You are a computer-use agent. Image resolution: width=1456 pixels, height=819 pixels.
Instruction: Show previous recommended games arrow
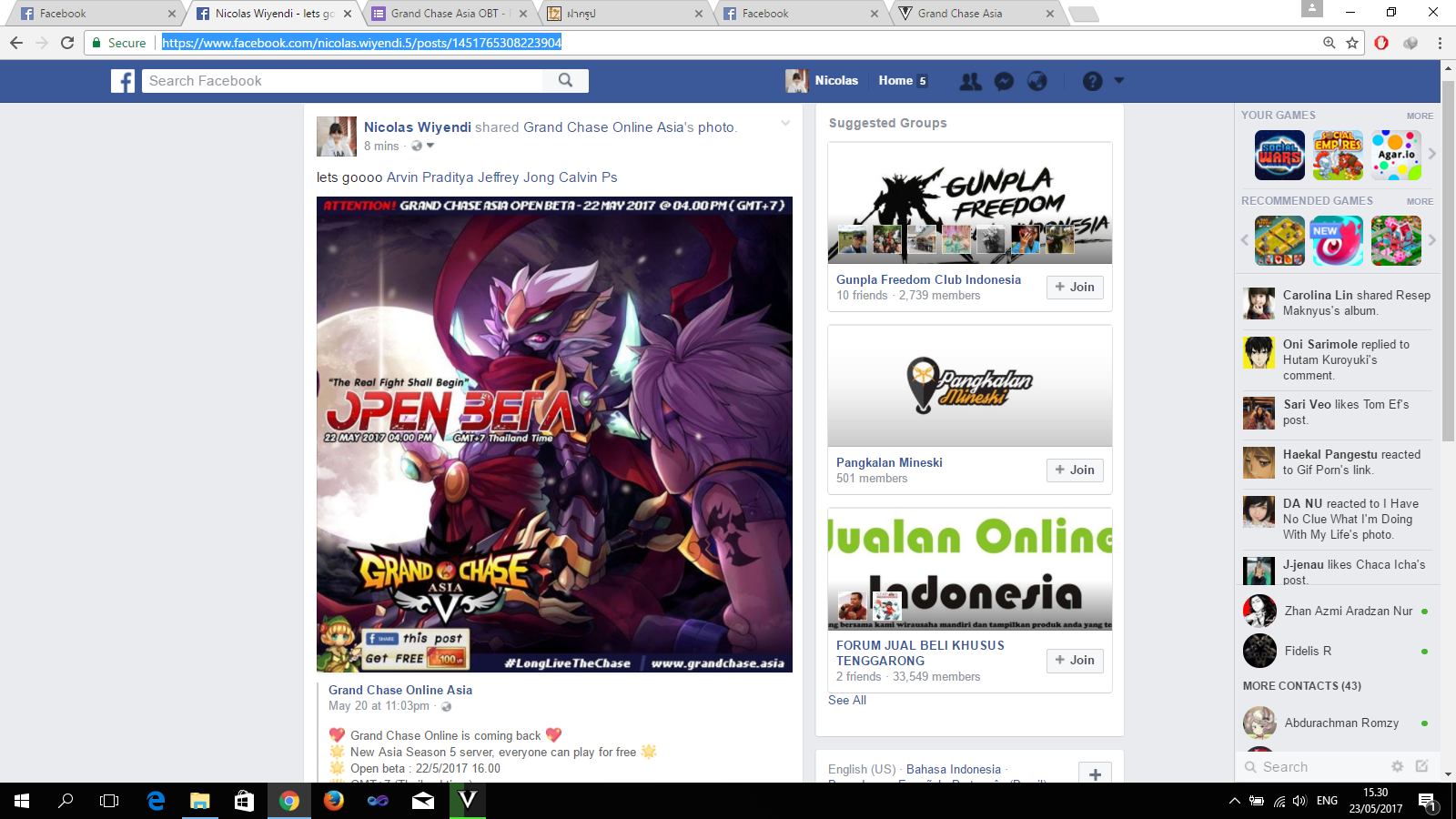(x=1245, y=240)
